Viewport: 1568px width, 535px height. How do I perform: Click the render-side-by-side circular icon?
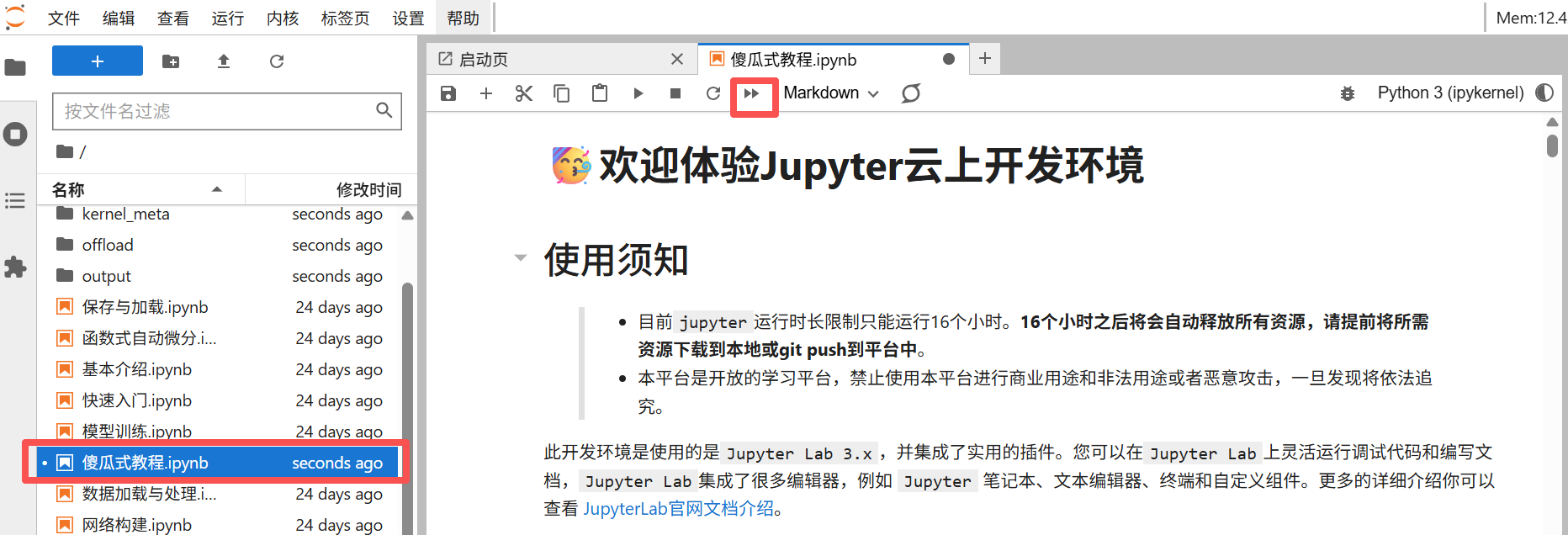[x=911, y=93]
